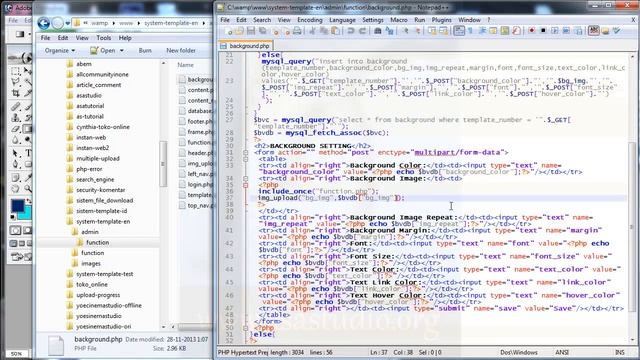Click Explorer folder tree's vertical scrollbar
Image resolution: width=640 pixels, height=360 pixels.
coord(163,164)
